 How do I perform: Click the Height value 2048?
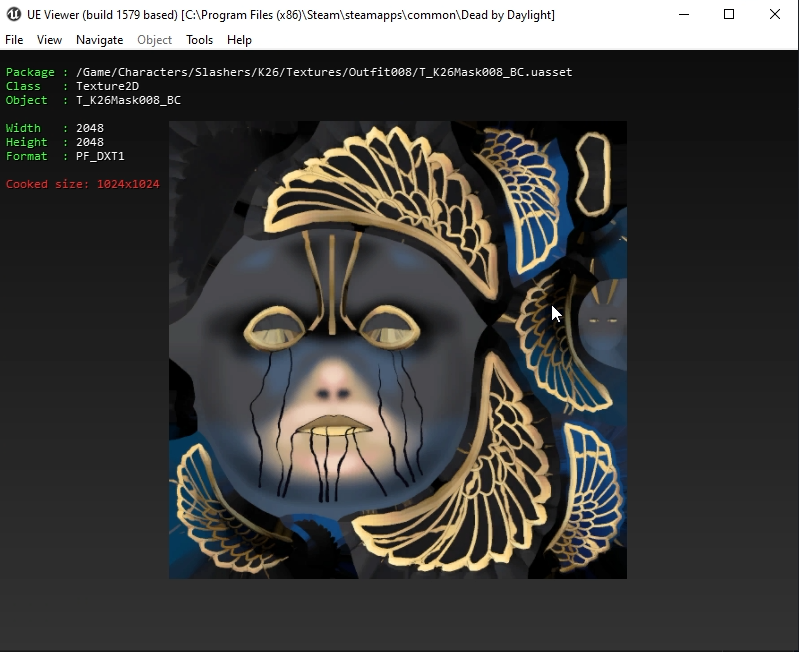coord(90,142)
